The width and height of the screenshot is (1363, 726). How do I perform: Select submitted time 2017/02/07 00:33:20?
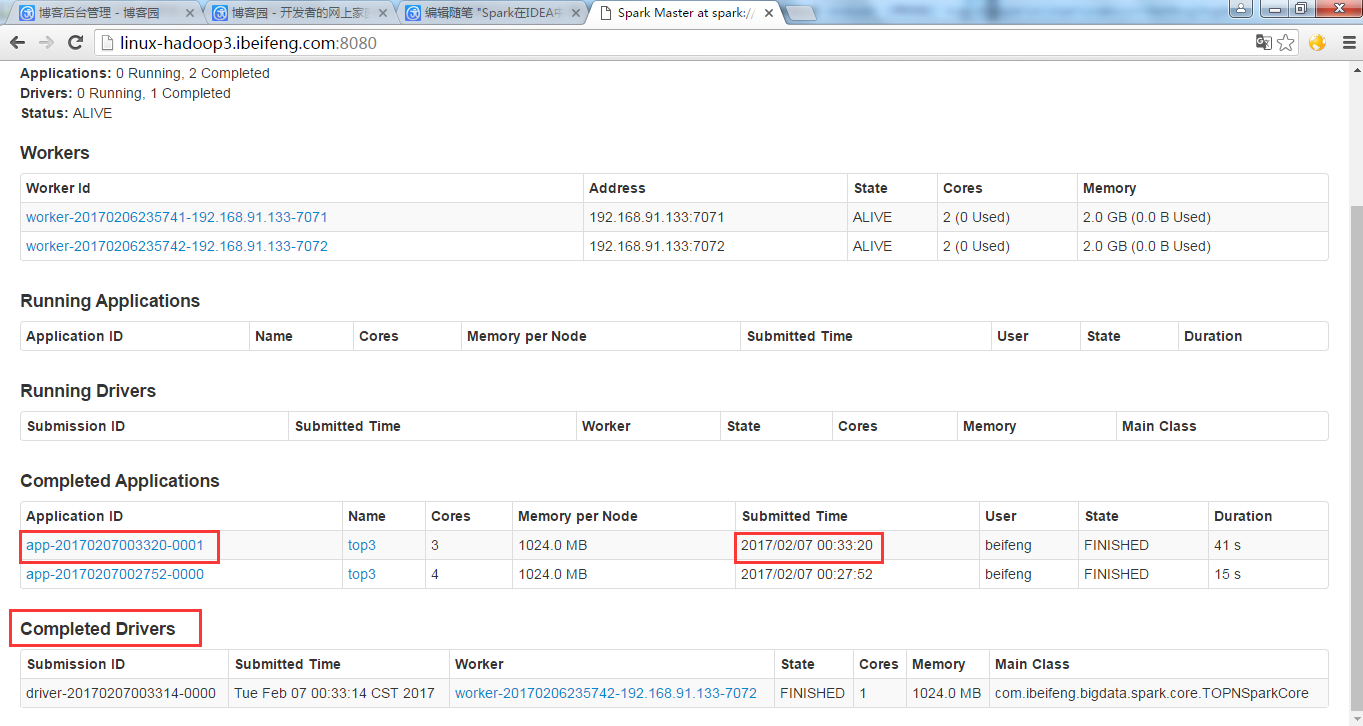point(807,545)
